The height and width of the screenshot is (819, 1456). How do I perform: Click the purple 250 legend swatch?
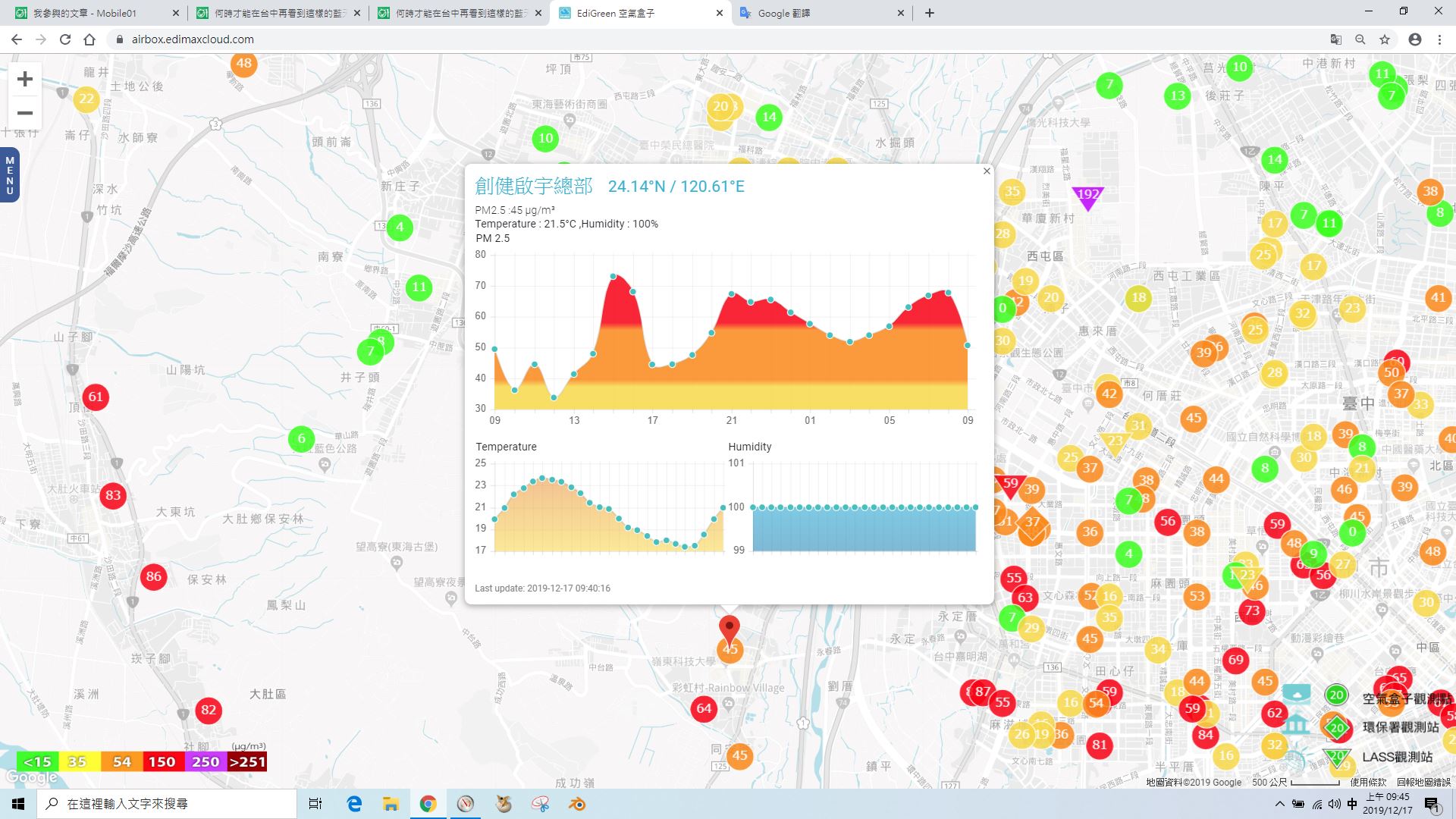pos(205,762)
